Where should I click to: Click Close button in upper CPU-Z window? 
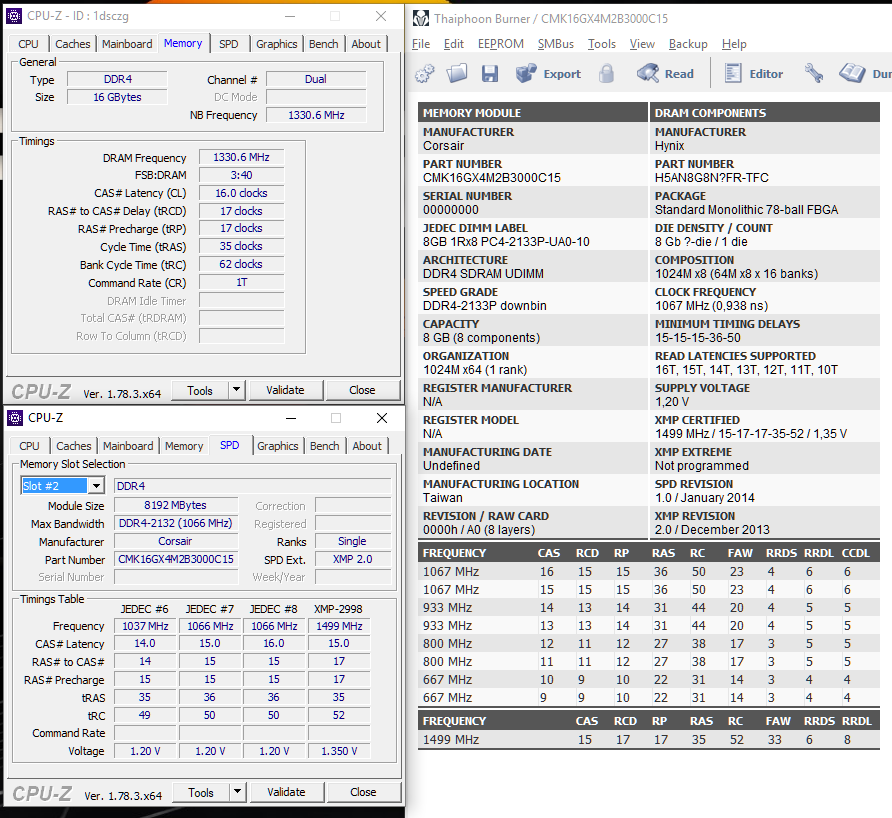(x=362, y=390)
